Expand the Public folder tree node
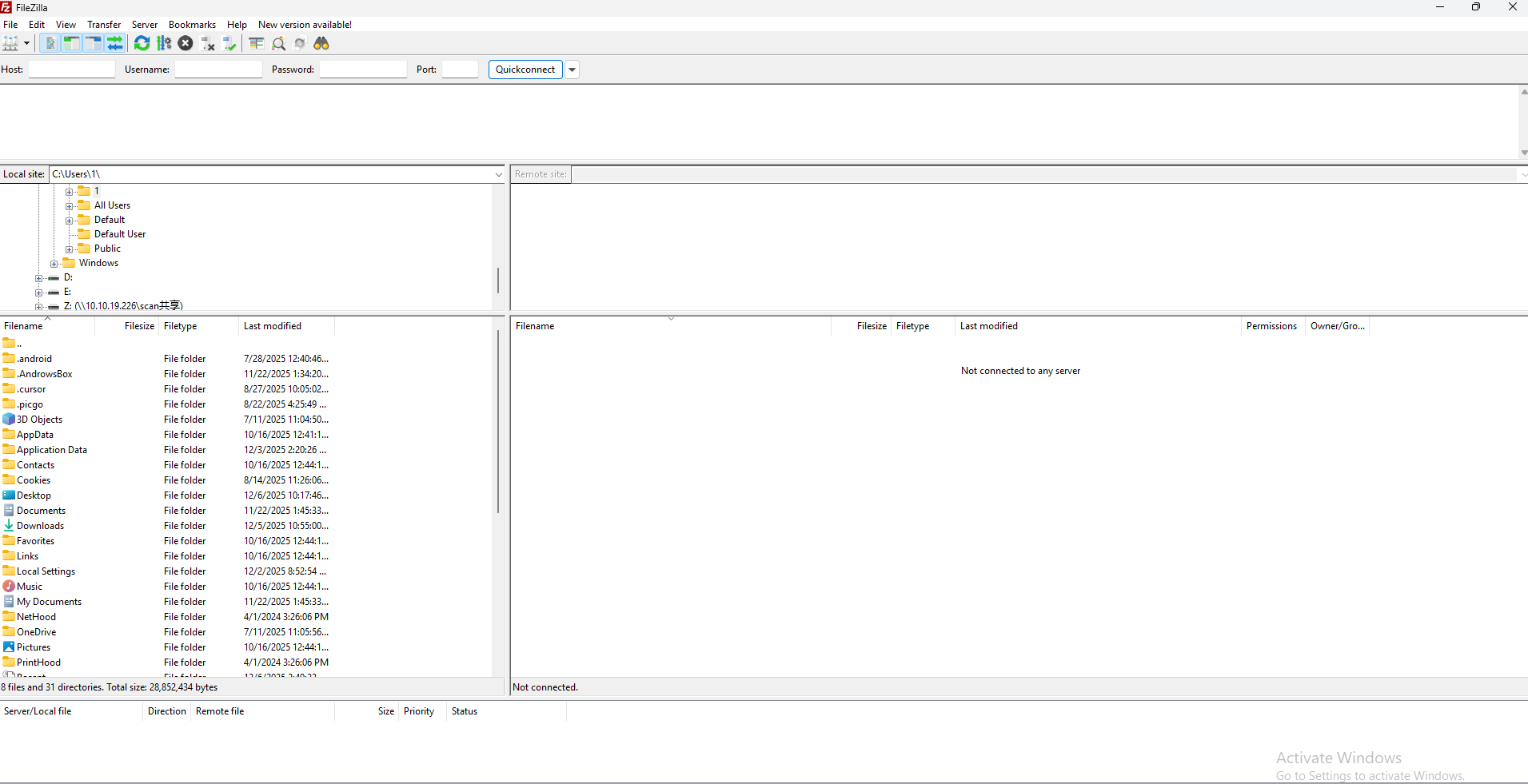 (x=70, y=249)
